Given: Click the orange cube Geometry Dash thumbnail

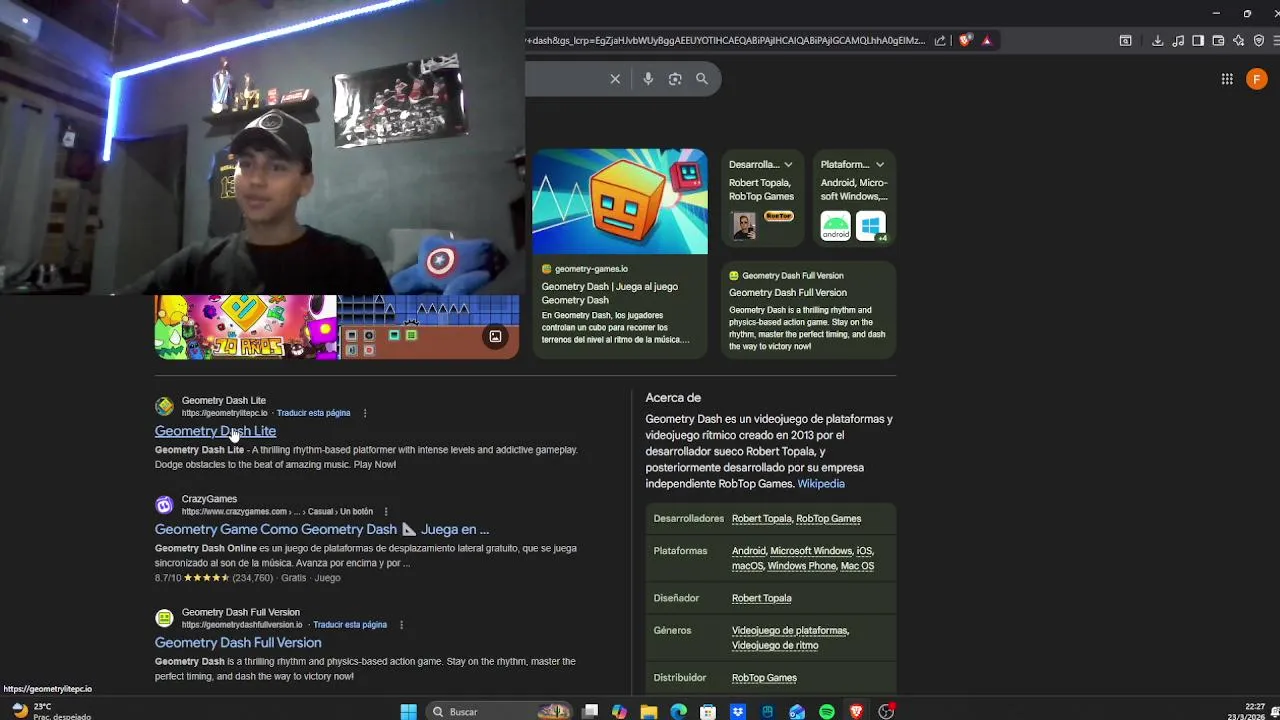Looking at the screenshot, I should [x=620, y=202].
